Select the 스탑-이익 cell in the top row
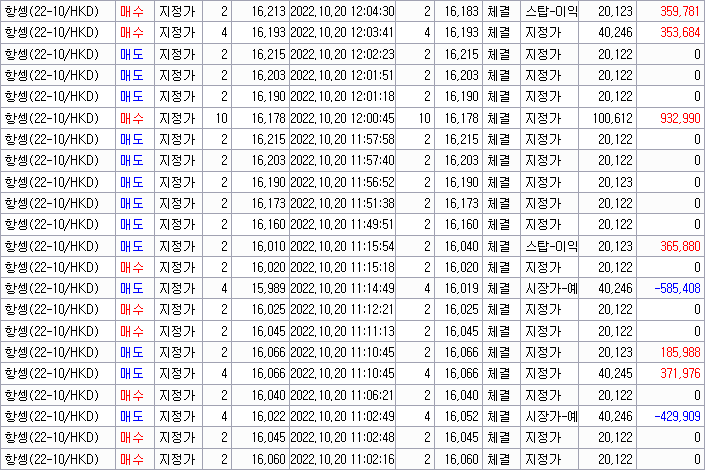The height and width of the screenshot is (470, 705). tap(550, 11)
